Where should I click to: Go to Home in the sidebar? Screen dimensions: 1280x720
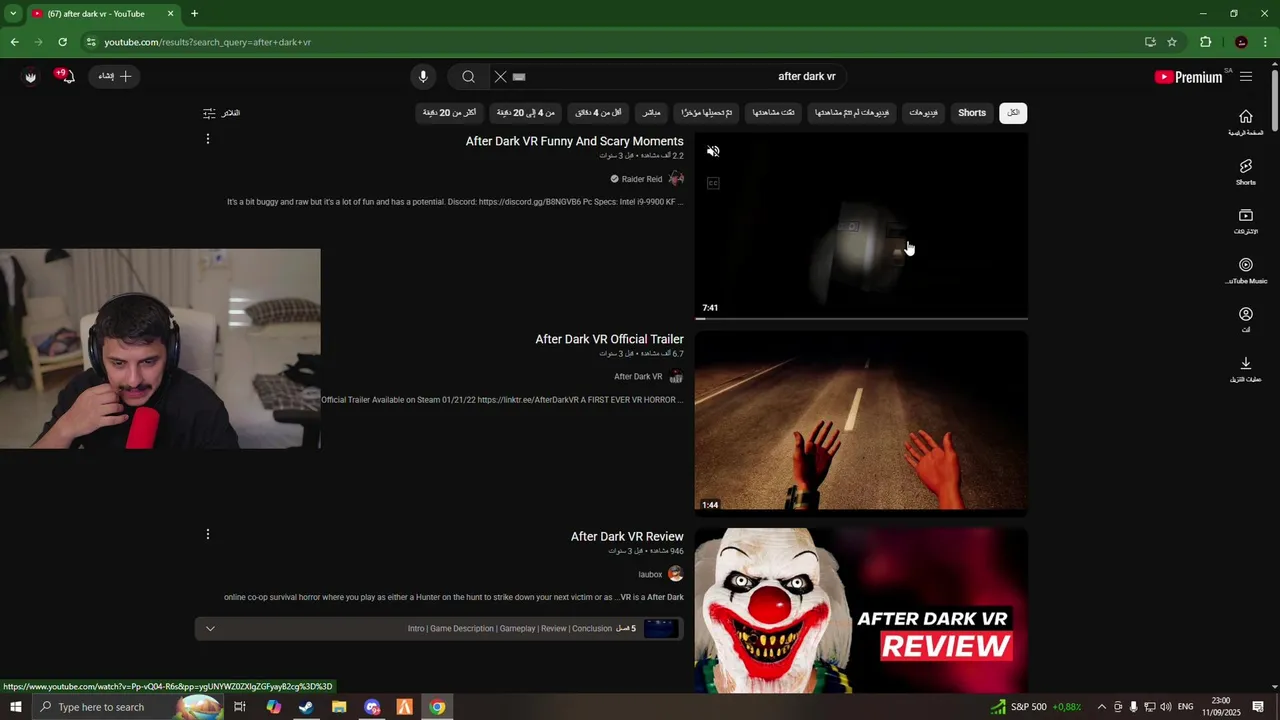pyautogui.click(x=1245, y=122)
